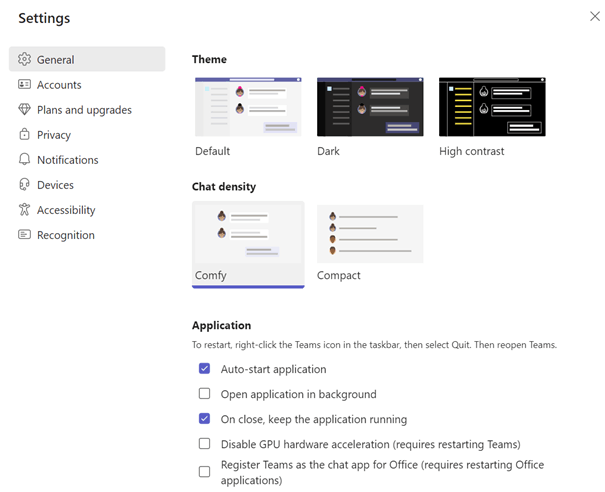This screenshot has width=605, height=492.
Task: Enable Open application in background
Action: pos(204,394)
